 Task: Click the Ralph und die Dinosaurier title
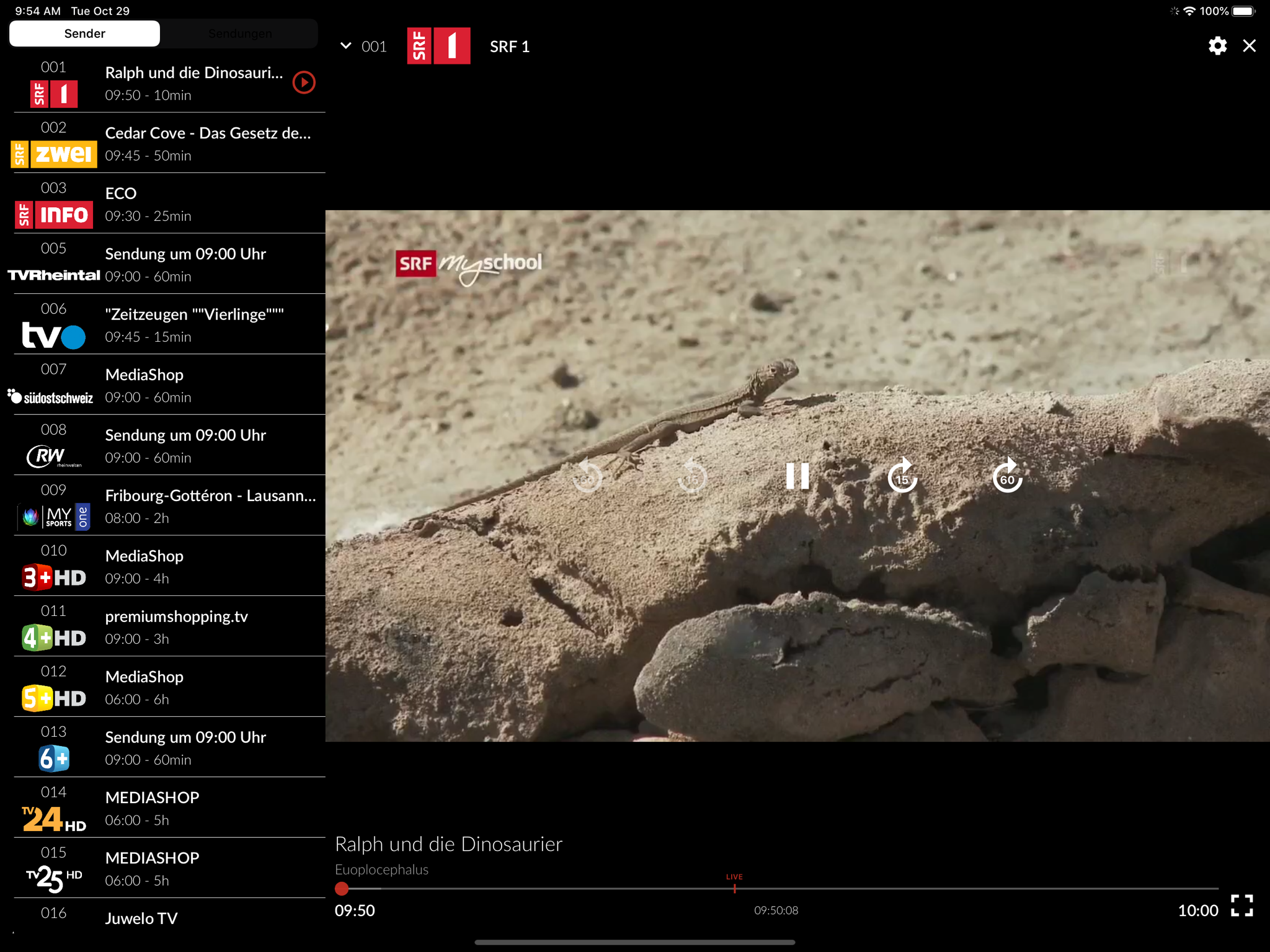click(448, 844)
